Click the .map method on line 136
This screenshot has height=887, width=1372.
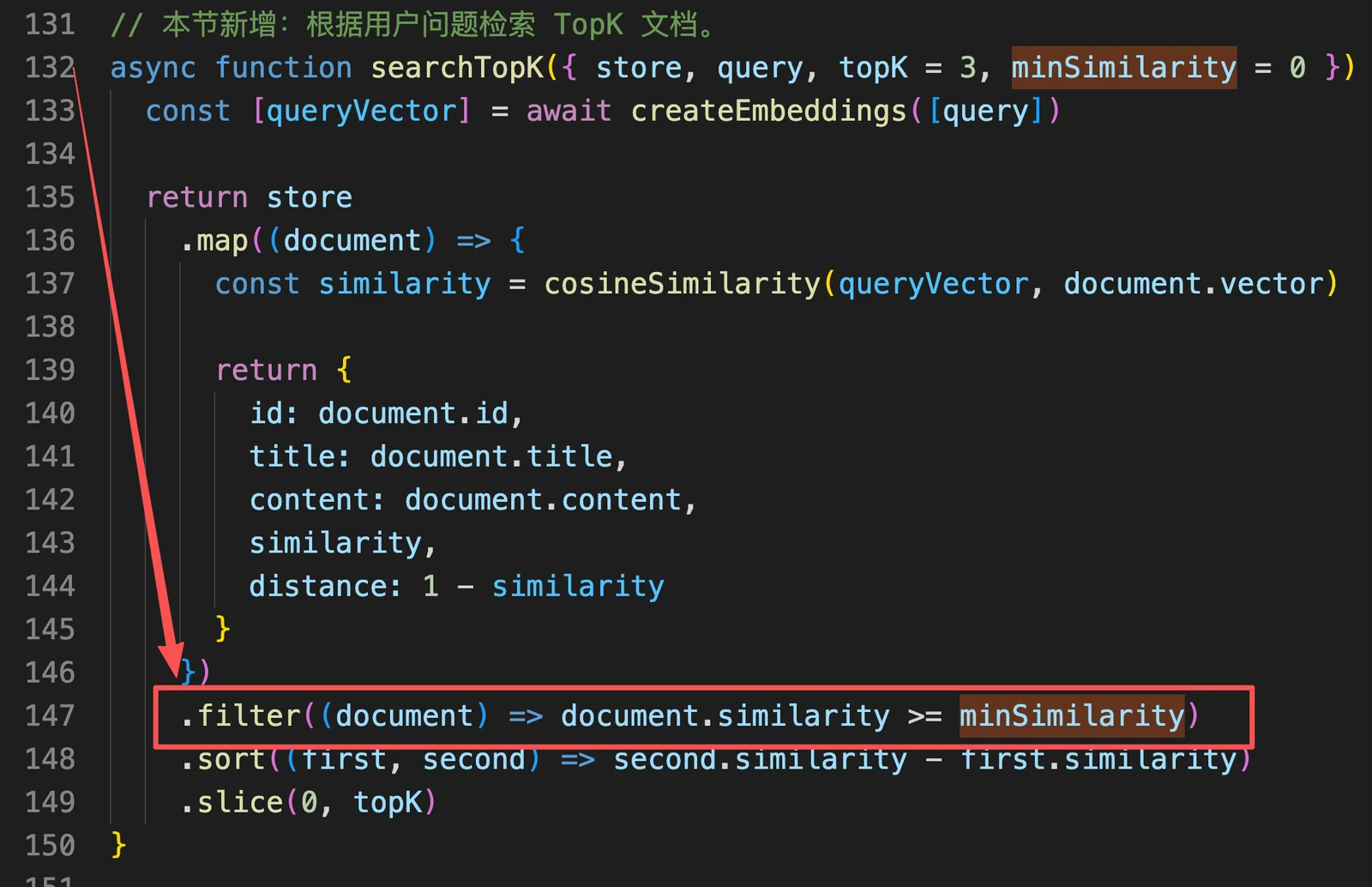click(214, 240)
